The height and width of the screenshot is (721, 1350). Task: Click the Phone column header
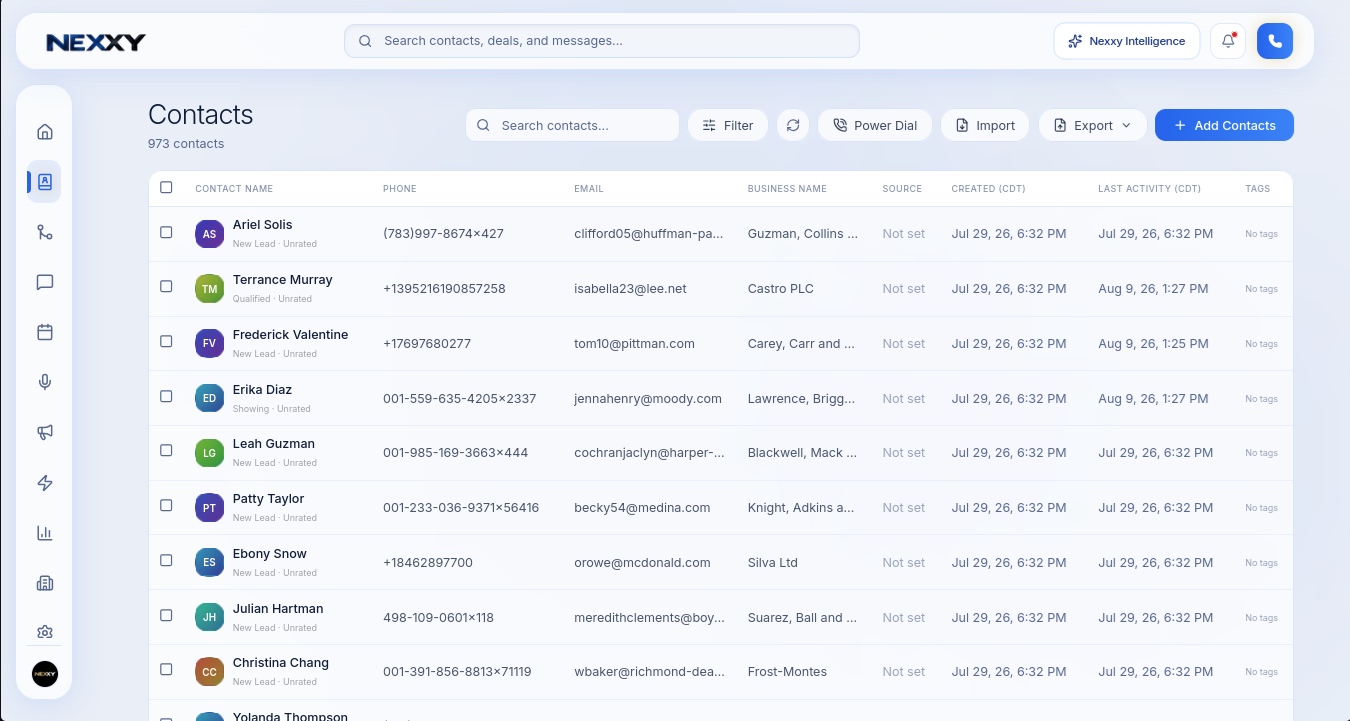[400, 188]
